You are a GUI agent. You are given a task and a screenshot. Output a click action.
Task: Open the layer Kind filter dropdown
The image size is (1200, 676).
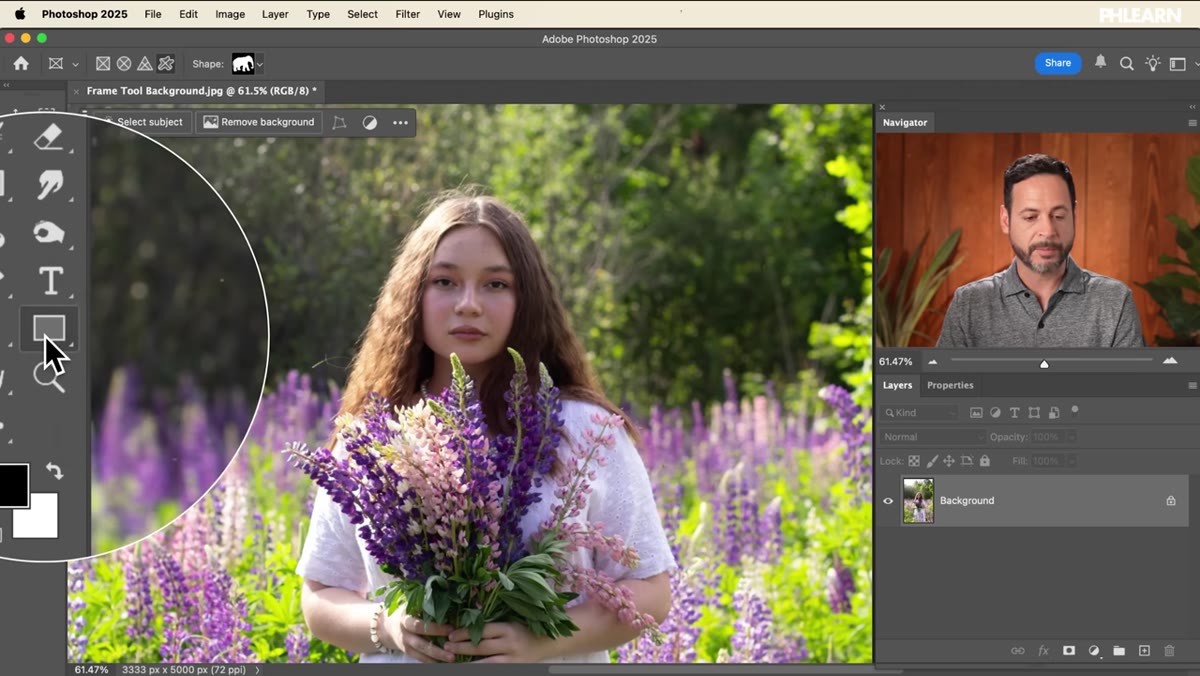coord(919,413)
